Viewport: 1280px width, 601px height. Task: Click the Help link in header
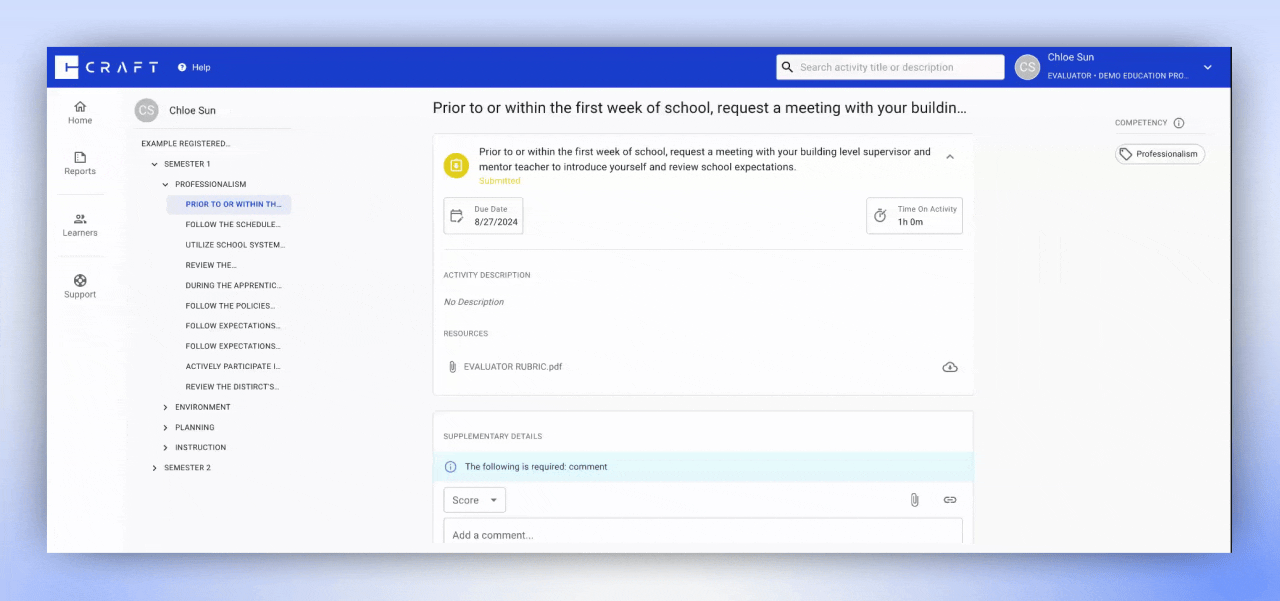[194, 67]
